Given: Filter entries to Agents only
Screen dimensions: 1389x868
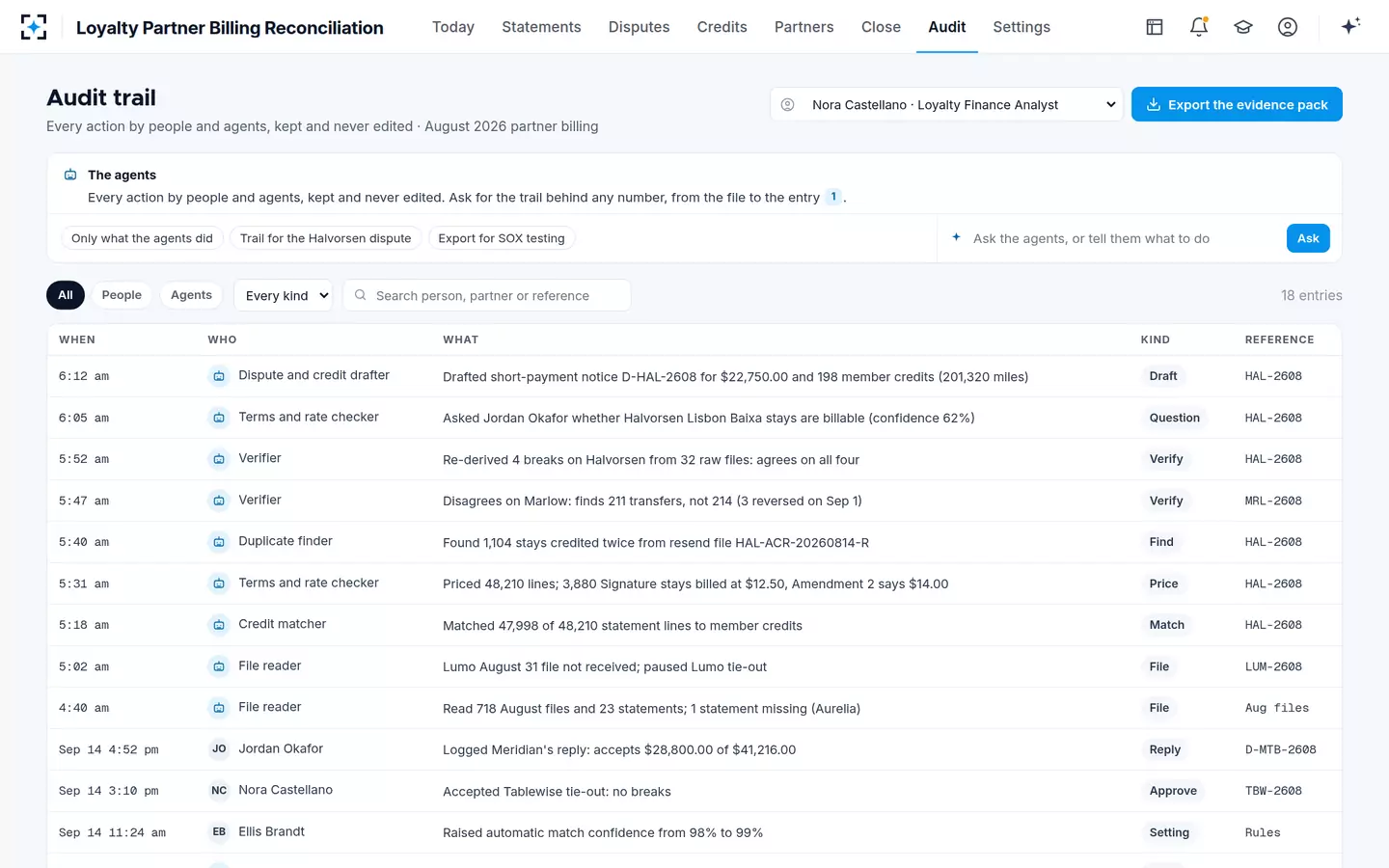Looking at the screenshot, I should pos(191,295).
